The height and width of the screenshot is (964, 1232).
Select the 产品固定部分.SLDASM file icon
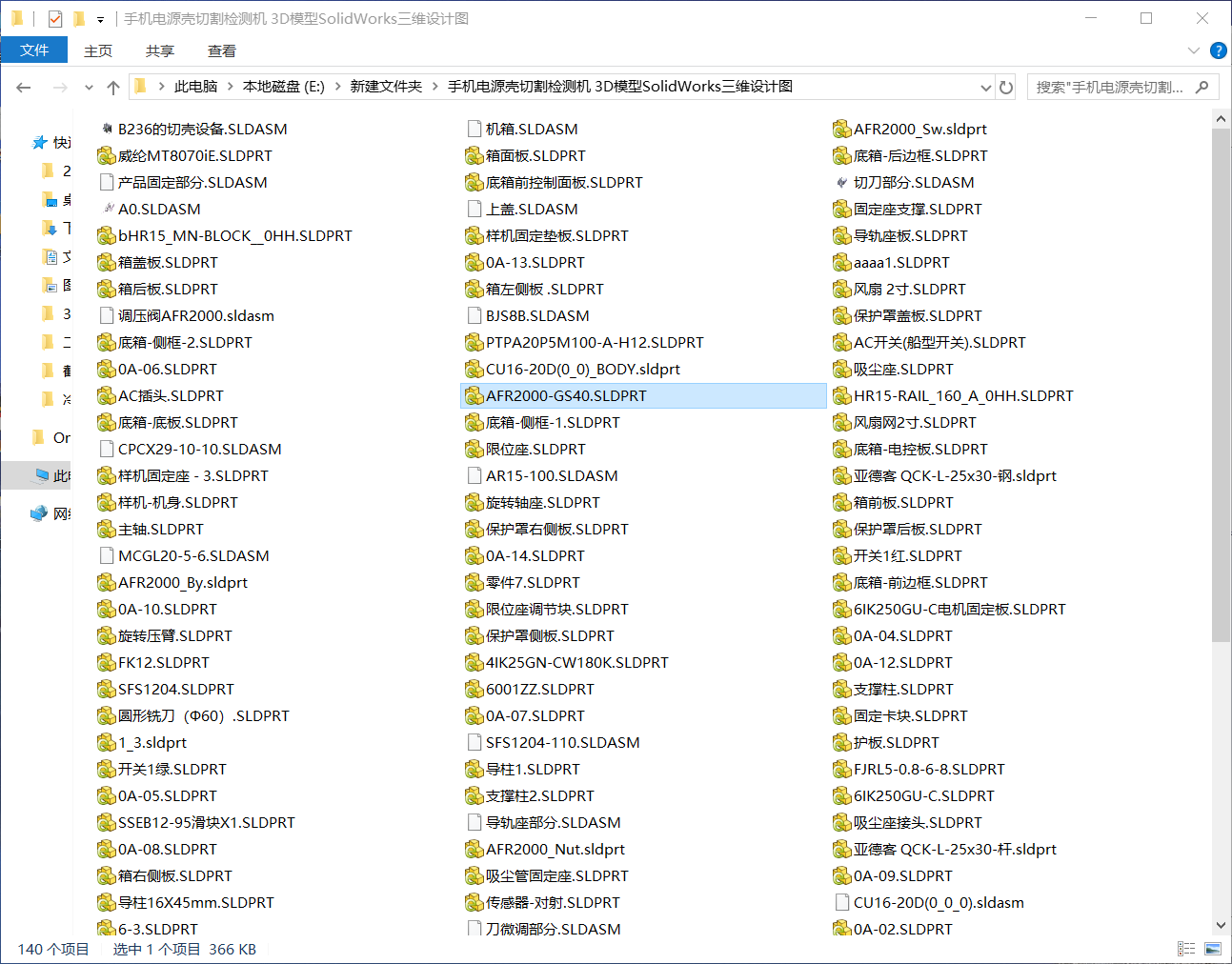(x=106, y=182)
